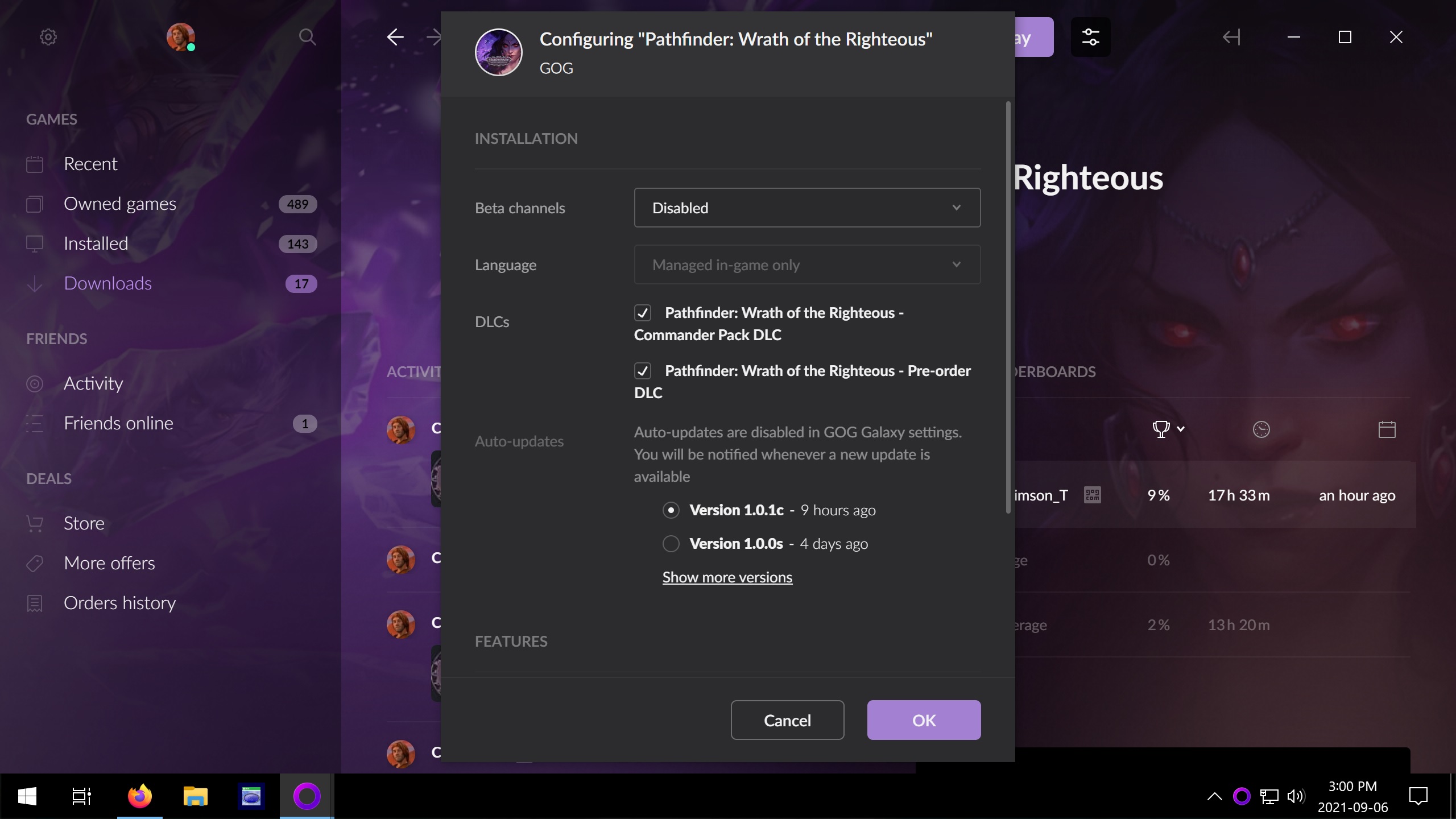Cancel the configuration dialog

[x=787, y=720]
